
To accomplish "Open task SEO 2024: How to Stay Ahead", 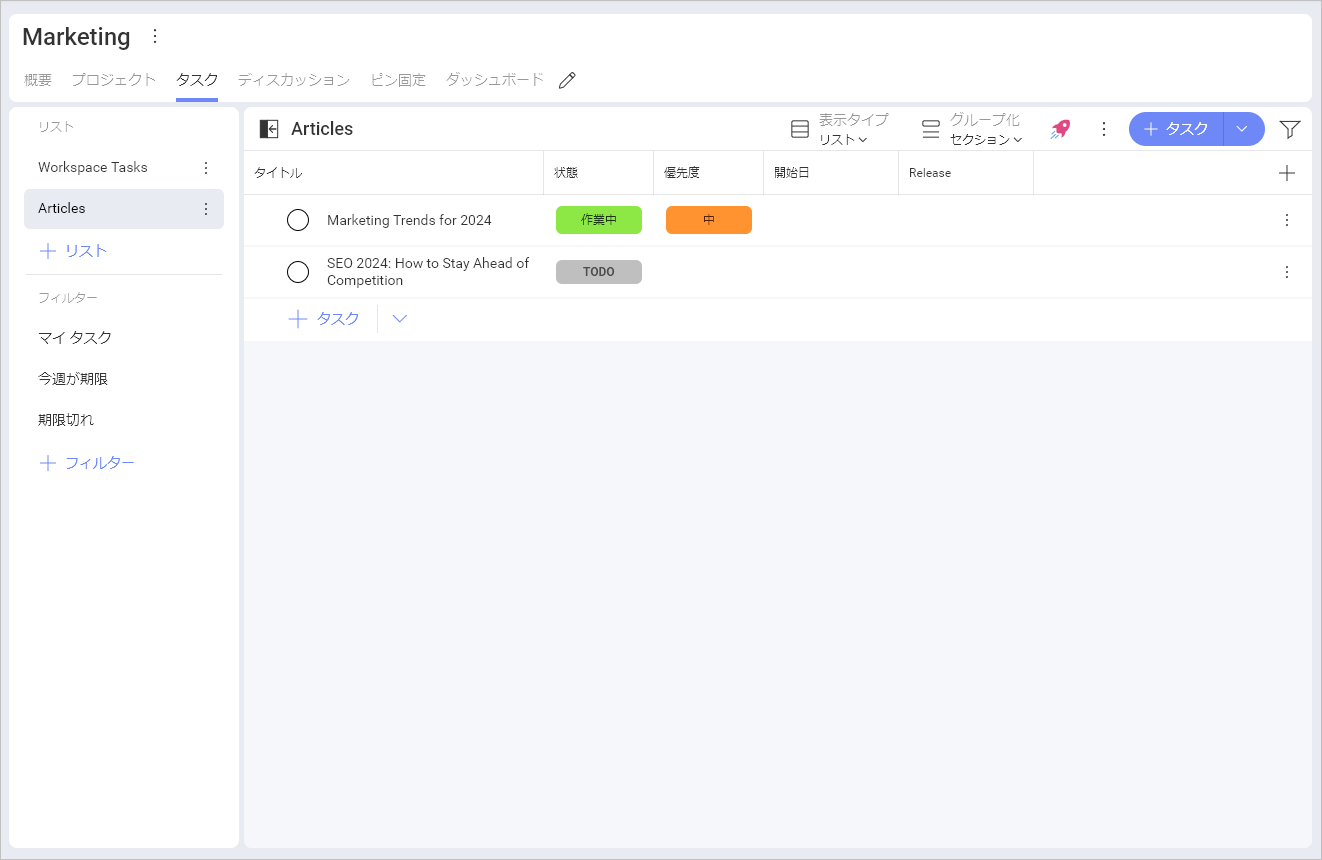I will (x=428, y=272).
